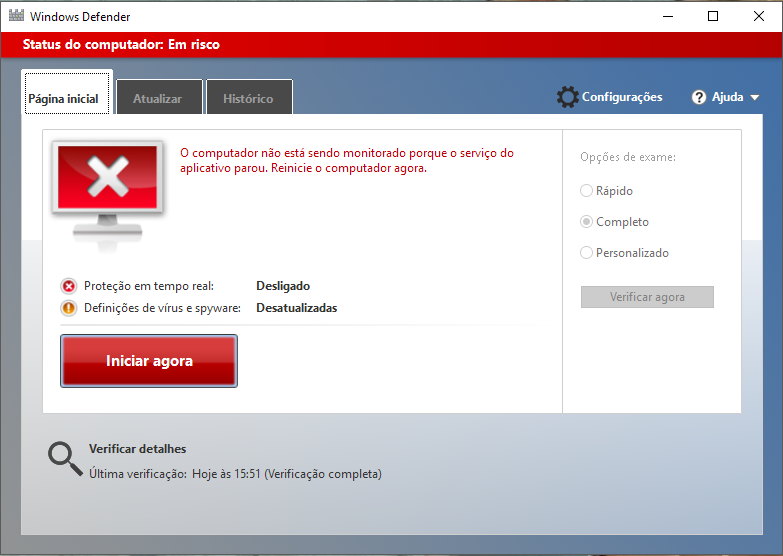The height and width of the screenshot is (556, 783).
Task: Open Configurações gear icon
Action: [568, 97]
